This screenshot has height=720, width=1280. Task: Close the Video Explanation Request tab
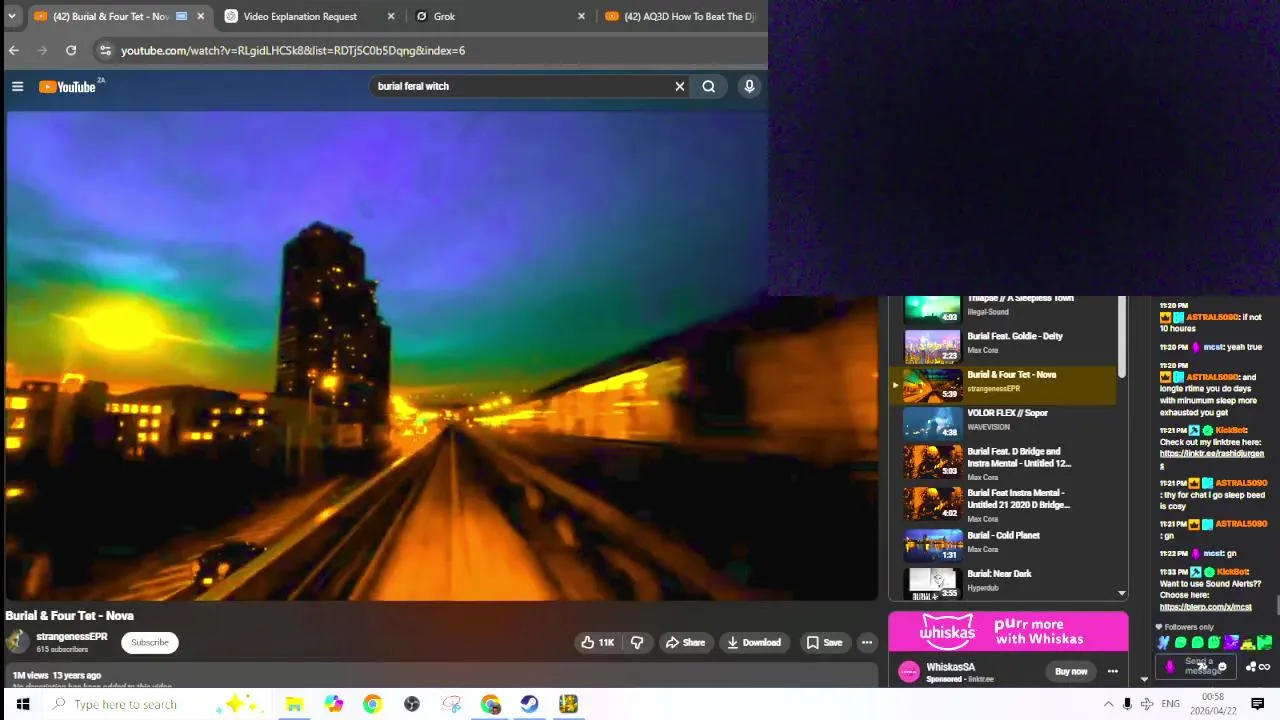coord(391,16)
